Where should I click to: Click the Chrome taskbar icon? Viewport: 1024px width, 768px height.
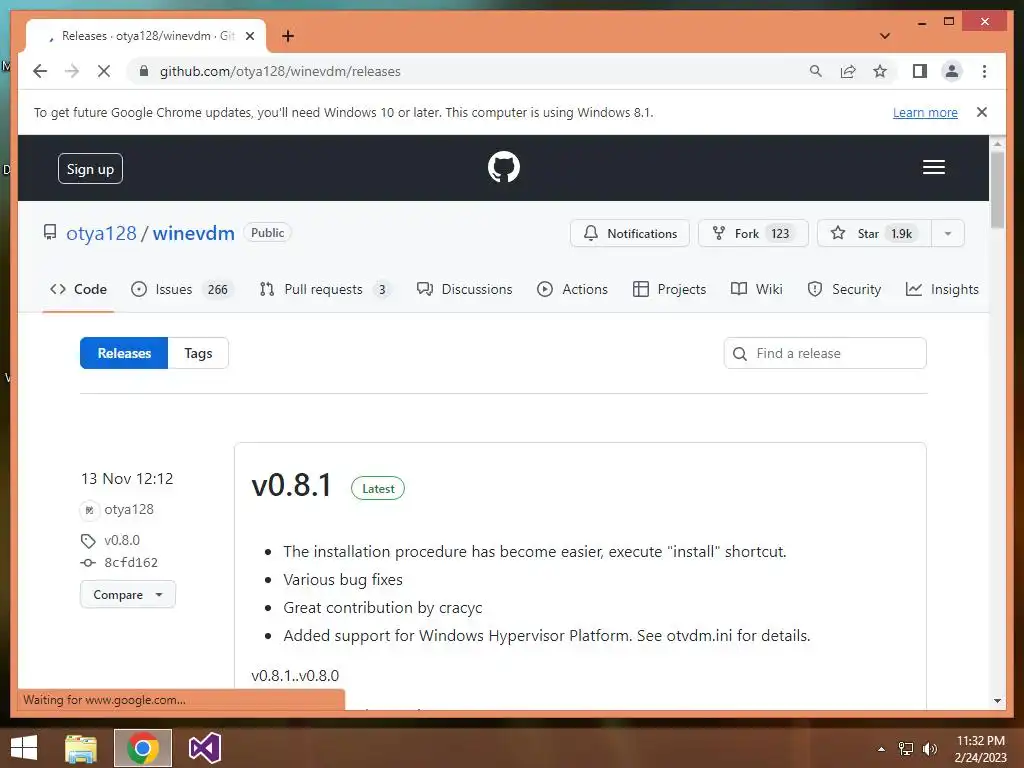tap(143, 748)
